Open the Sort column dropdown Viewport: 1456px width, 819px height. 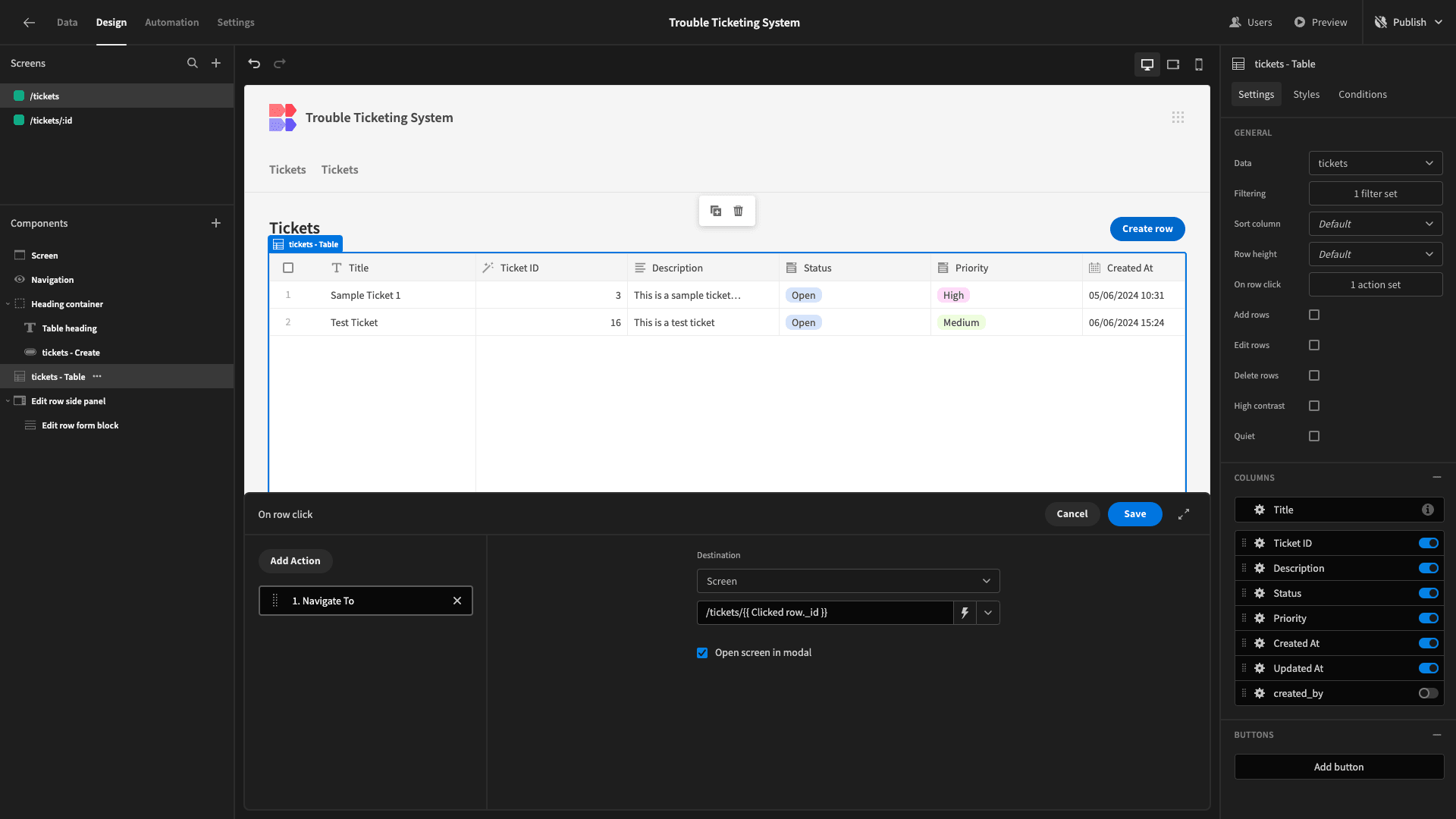tap(1376, 224)
